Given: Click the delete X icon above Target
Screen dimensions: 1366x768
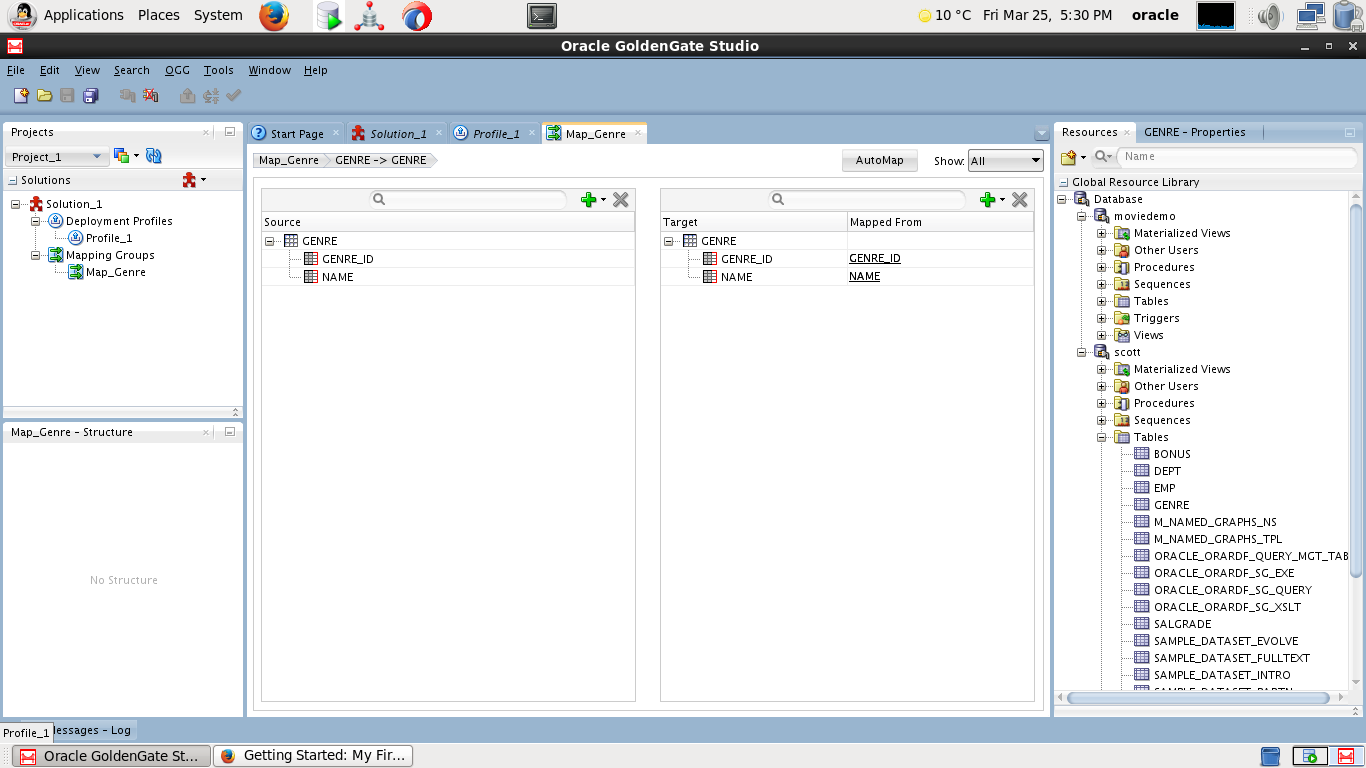Looking at the screenshot, I should click(1020, 200).
